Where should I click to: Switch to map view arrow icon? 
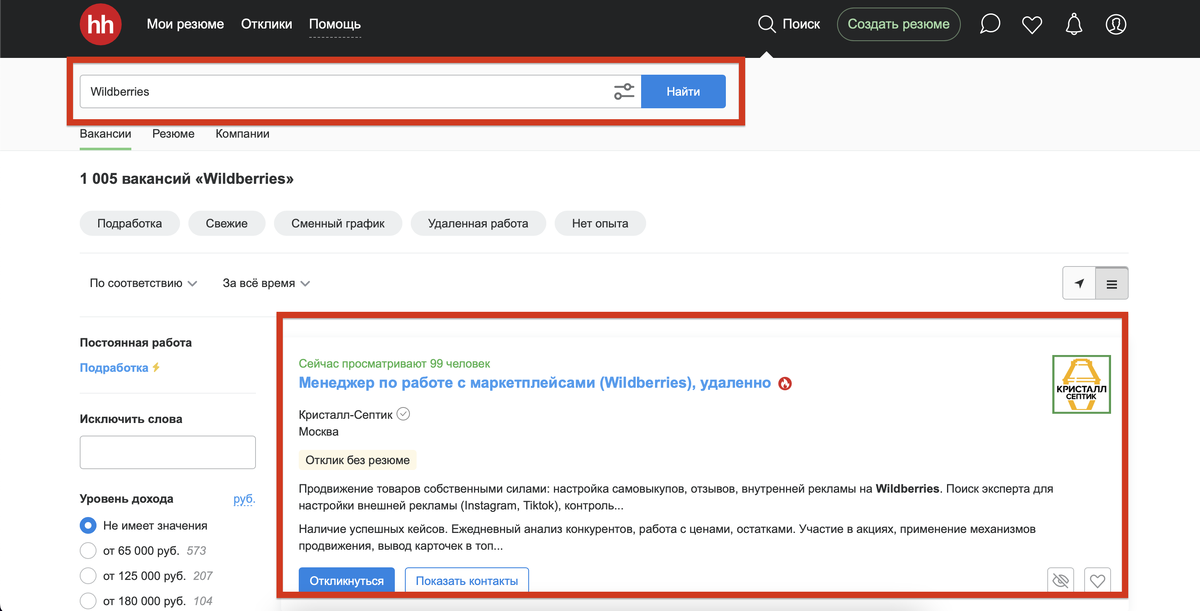1079,284
